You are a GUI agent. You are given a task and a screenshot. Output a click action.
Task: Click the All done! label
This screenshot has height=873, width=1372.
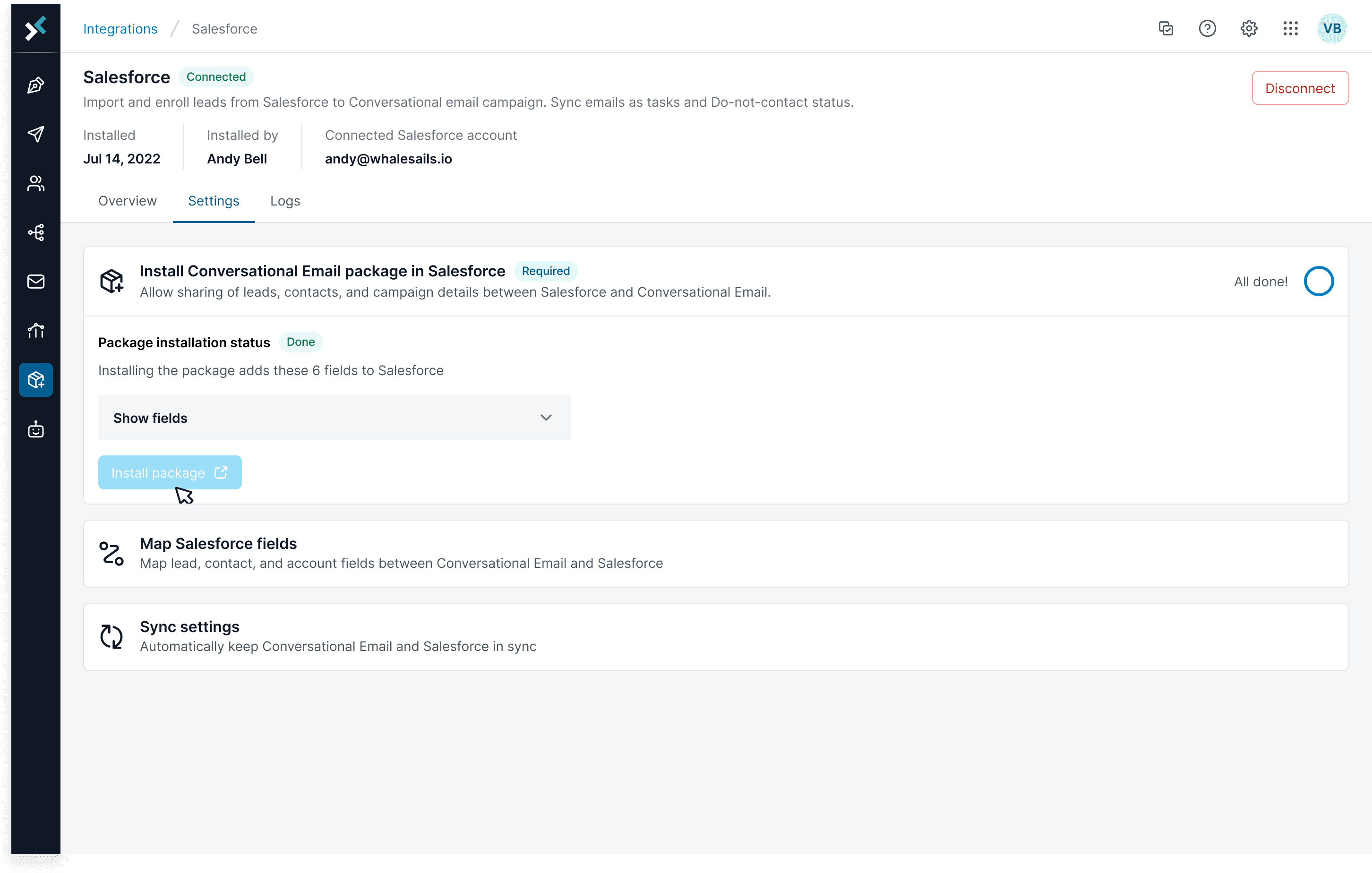coord(1261,282)
